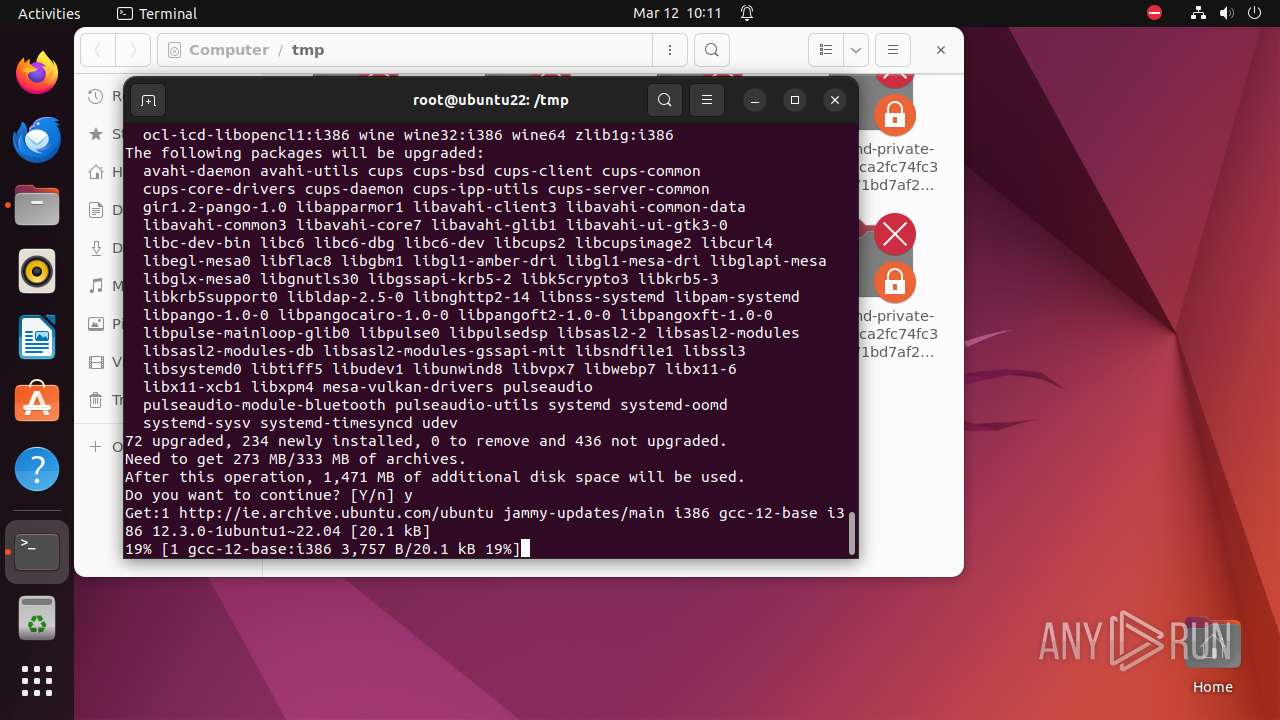Viewport: 1280px width, 720px height.
Task: Show Applications grid
Action: (37, 681)
